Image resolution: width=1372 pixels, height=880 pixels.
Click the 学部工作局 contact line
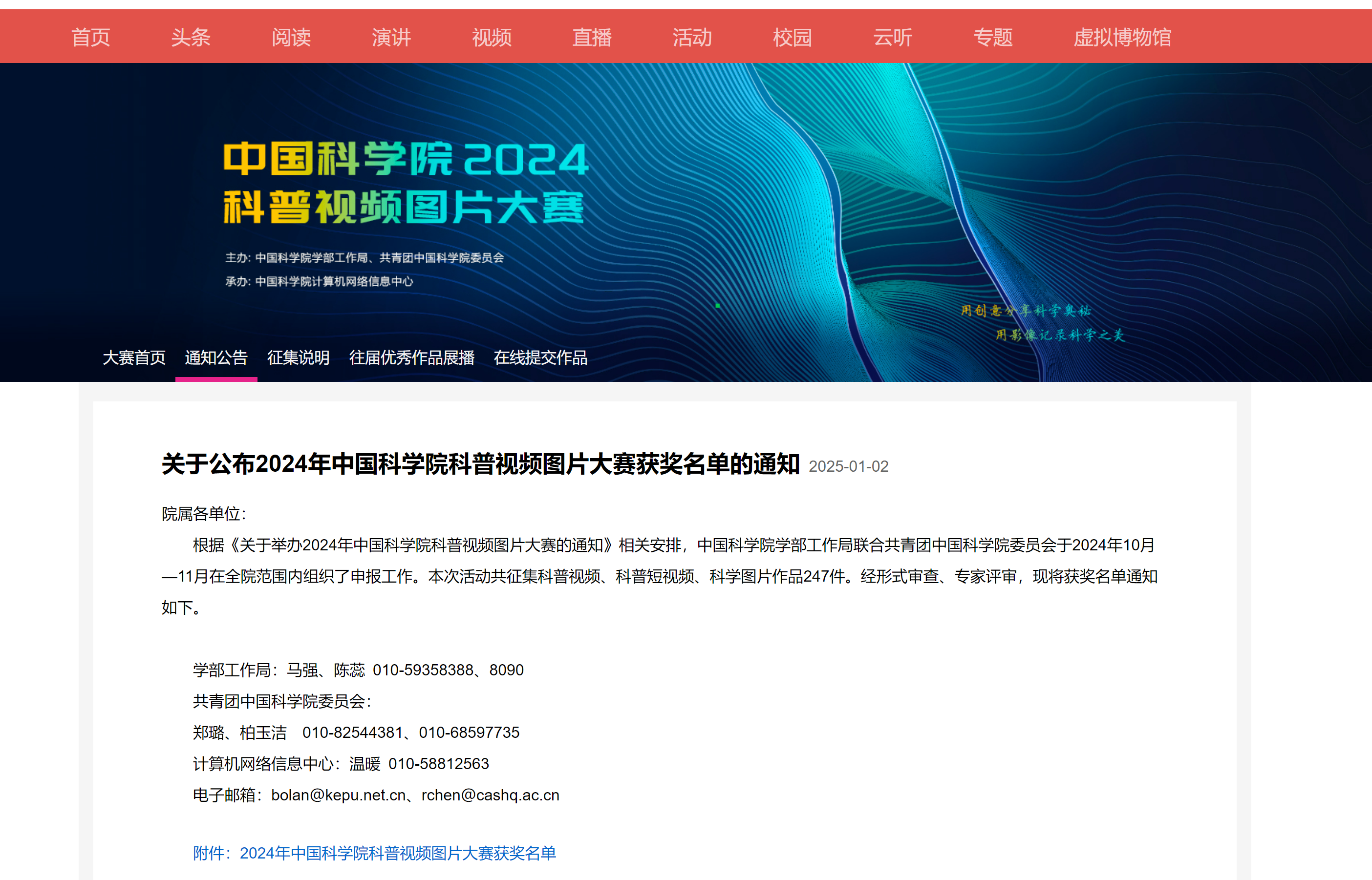358,670
